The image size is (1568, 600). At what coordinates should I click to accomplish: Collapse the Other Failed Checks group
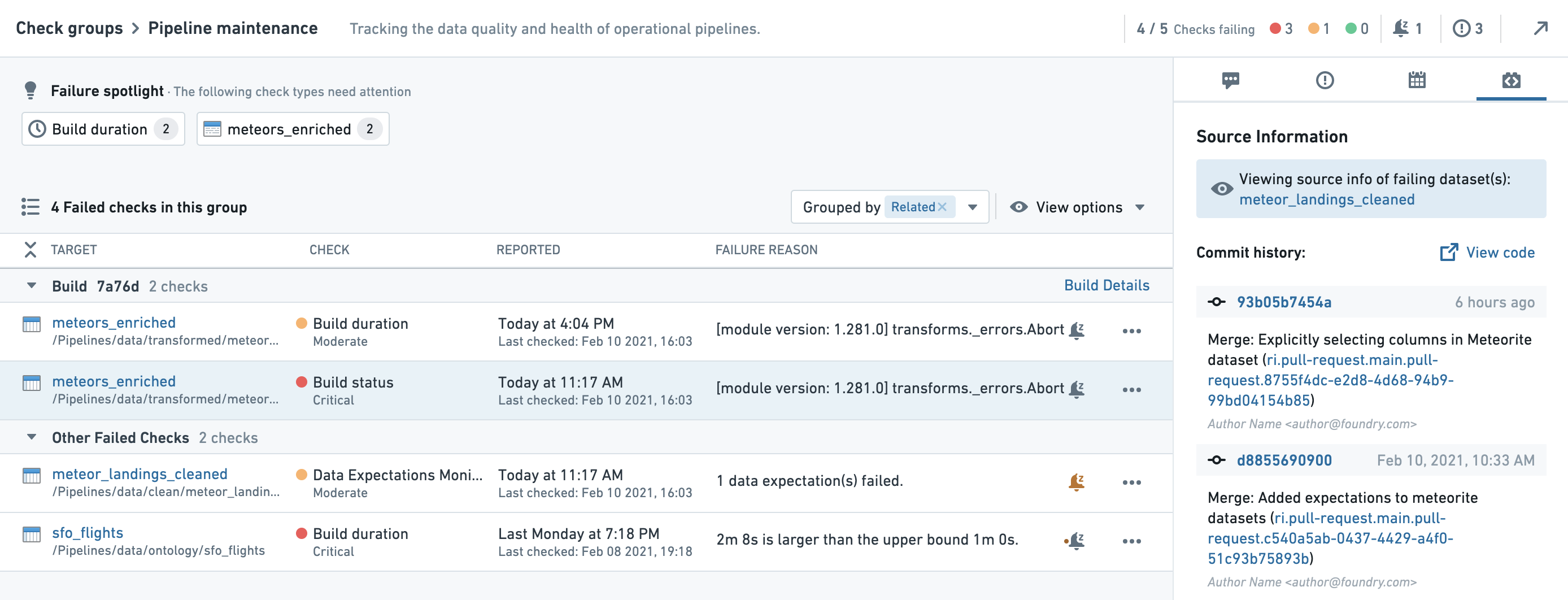coord(32,437)
